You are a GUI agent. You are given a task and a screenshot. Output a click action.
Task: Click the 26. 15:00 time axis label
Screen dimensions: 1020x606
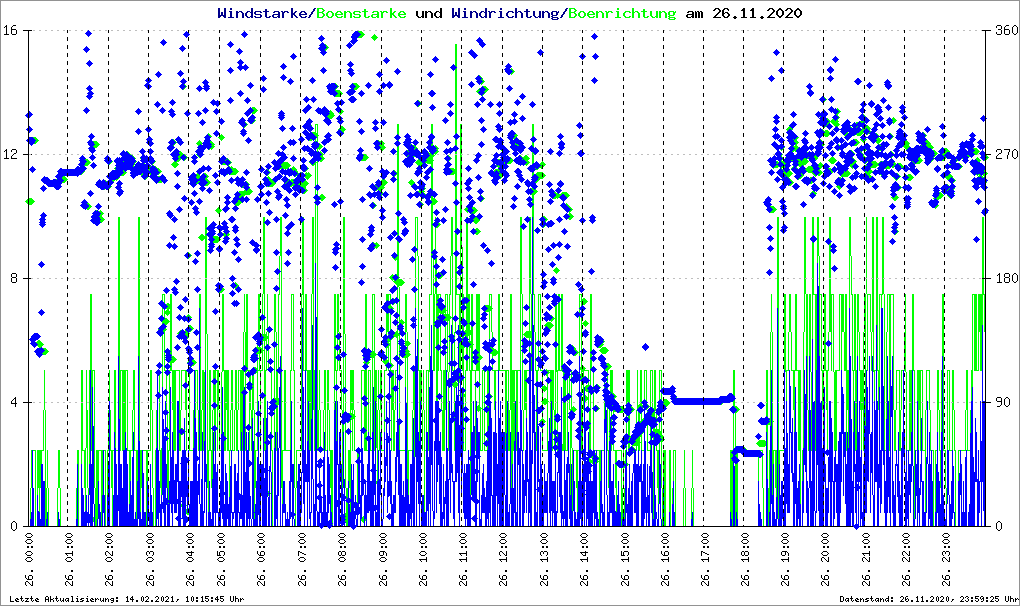click(x=624, y=559)
